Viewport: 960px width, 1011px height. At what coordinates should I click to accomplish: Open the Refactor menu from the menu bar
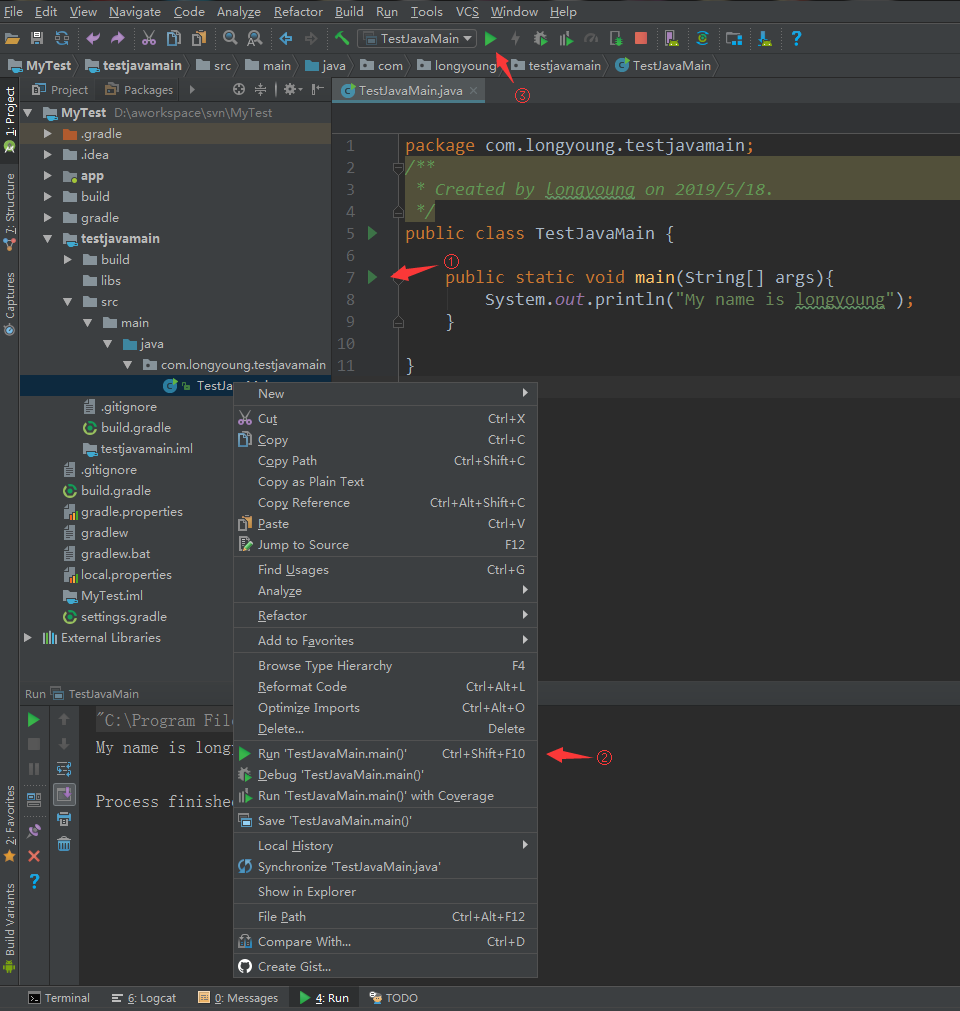click(297, 12)
